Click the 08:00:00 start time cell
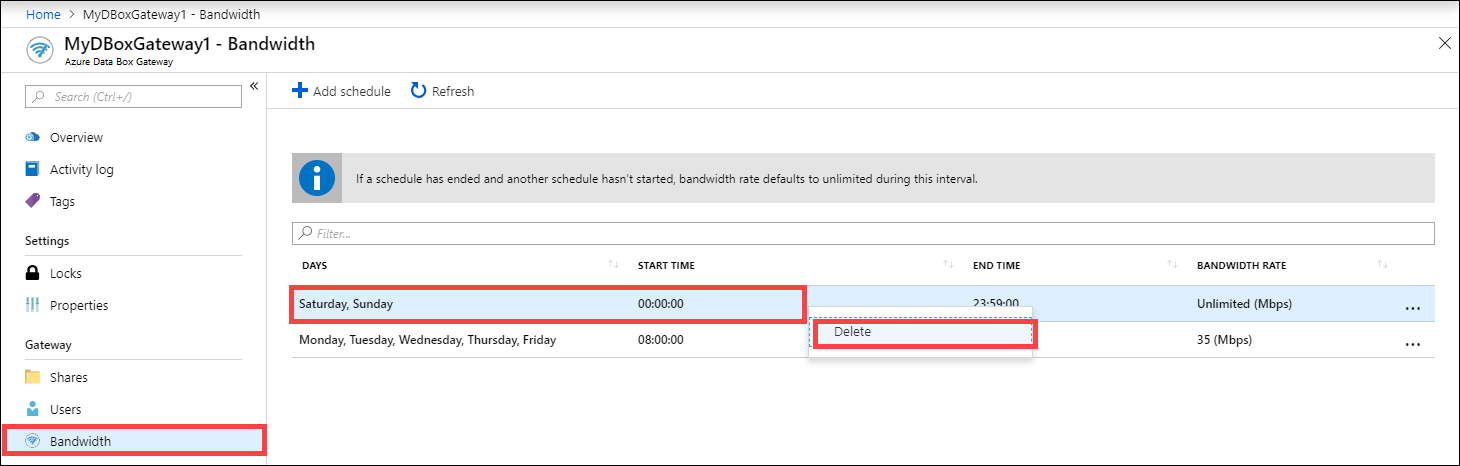 [661, 339]
